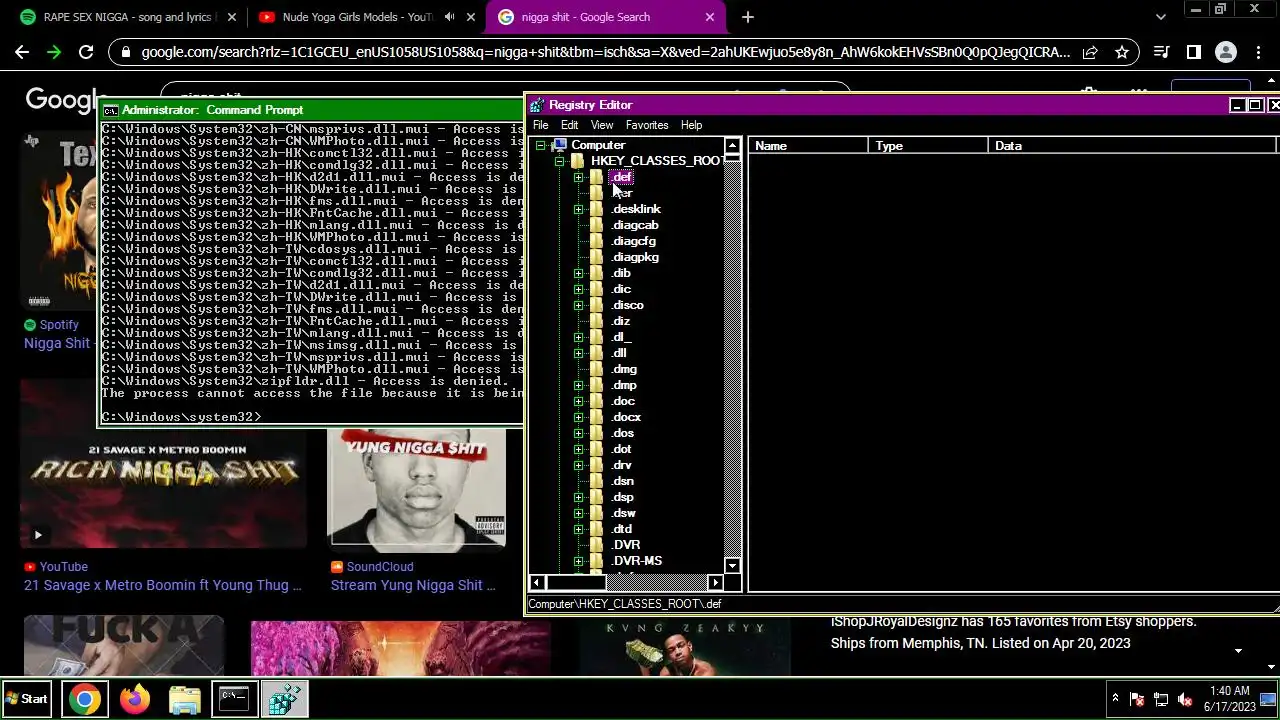Click the Data column header
The image size is (1280, 720).
pyautogui.click(x=1132, y=146)
